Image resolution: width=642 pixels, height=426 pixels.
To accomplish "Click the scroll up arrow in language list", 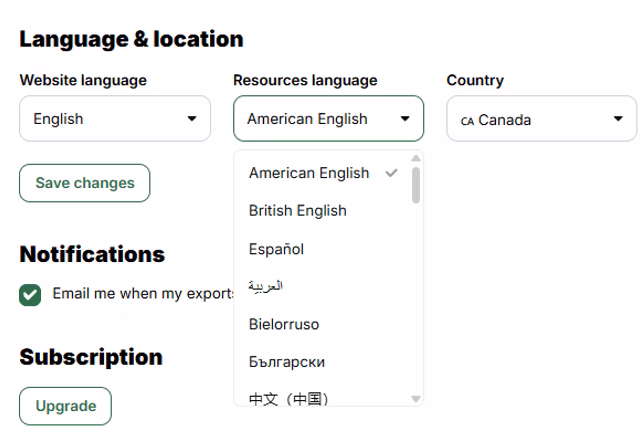I will 416,159.
